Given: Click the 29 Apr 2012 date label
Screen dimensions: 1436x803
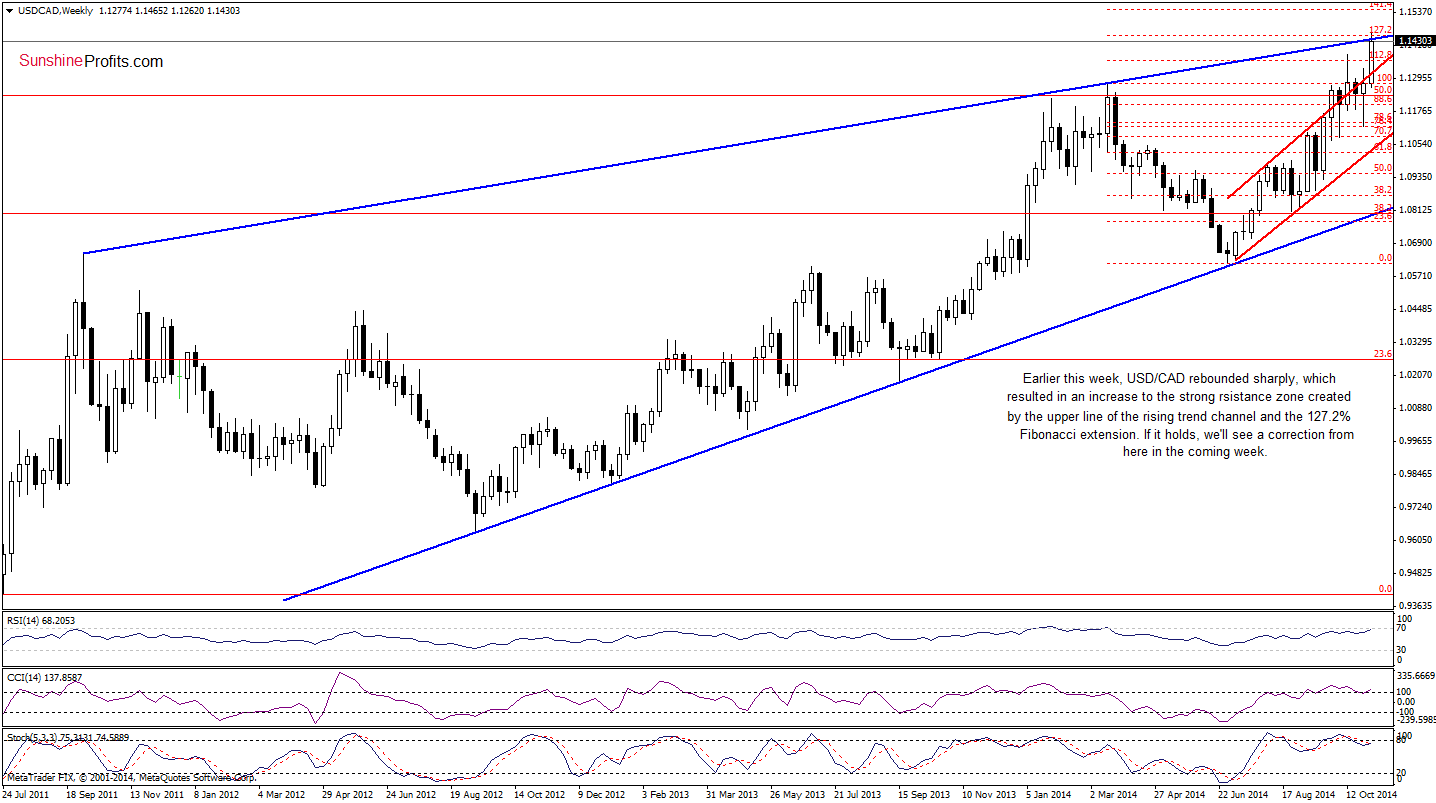Looking at the screenshot, I should coord(346,793).
